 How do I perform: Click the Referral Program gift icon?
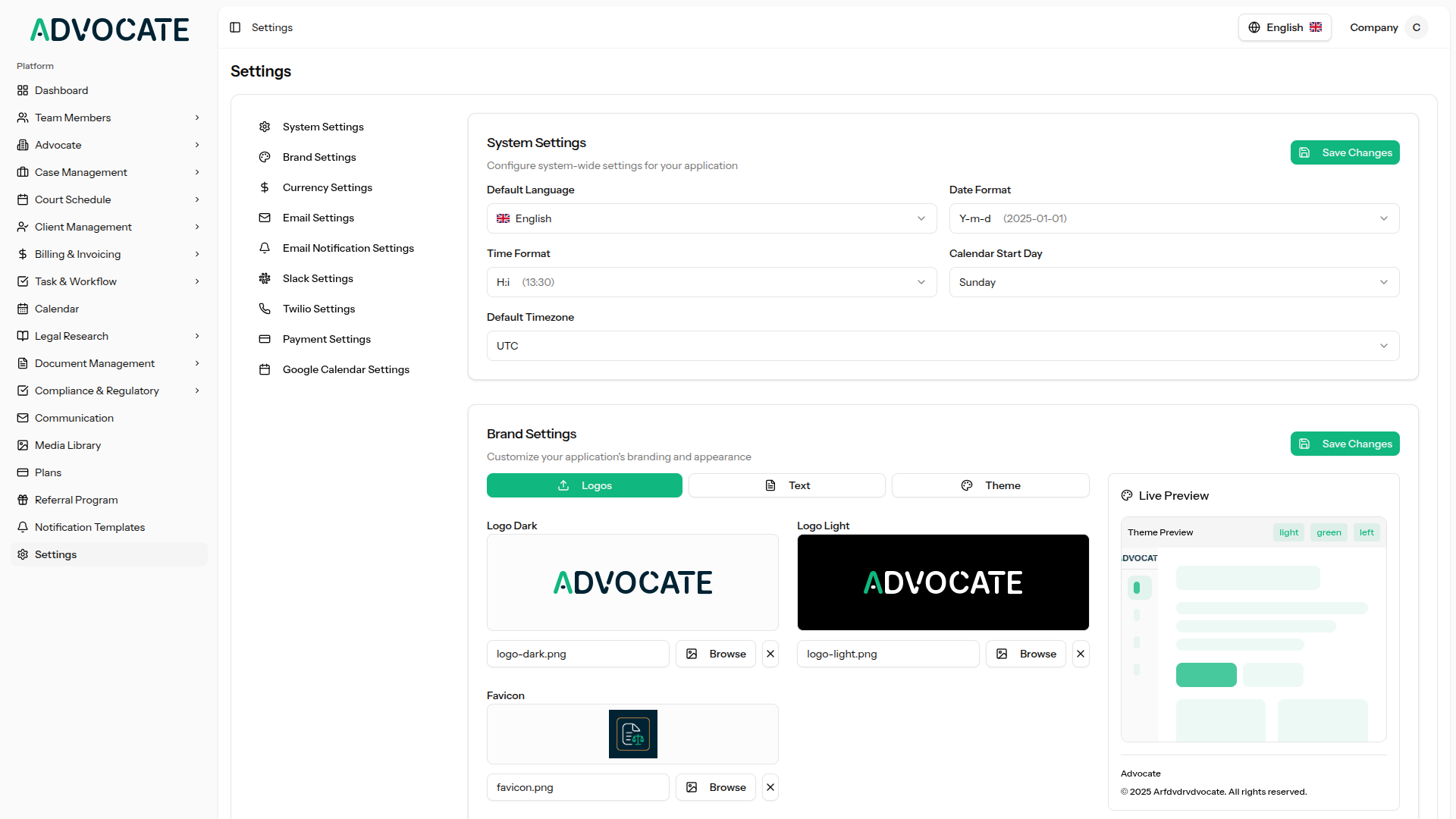tap(23, 500)
